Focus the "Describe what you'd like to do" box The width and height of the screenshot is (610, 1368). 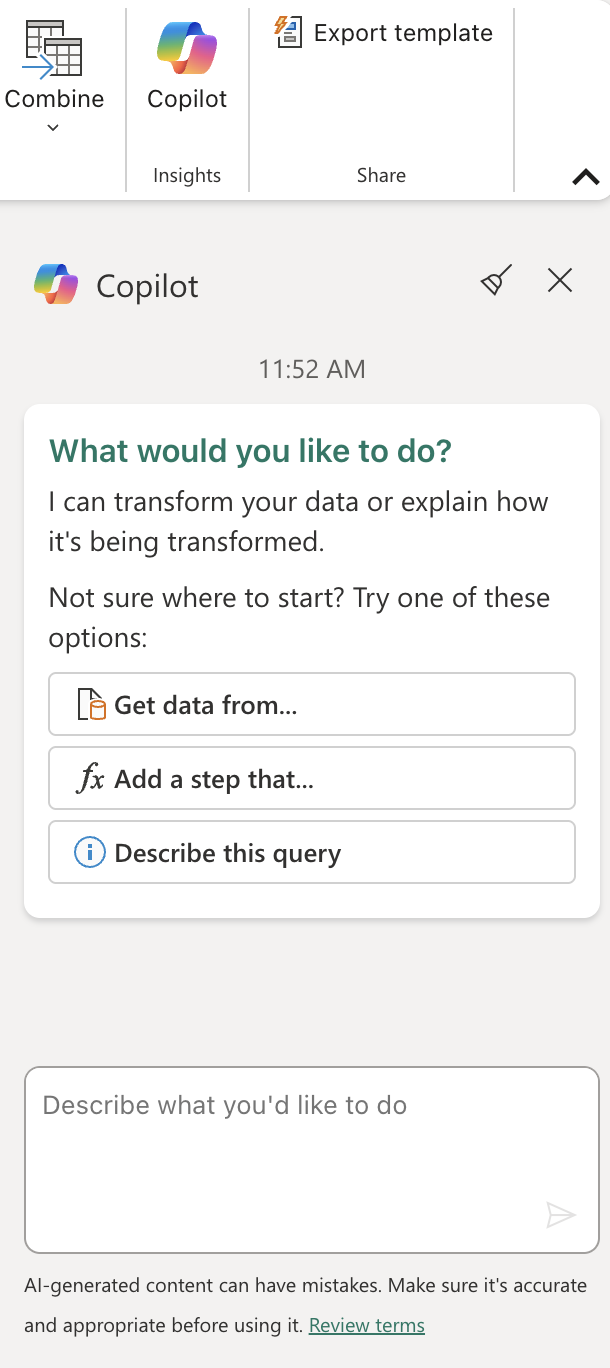click(x=312, y=1160)
